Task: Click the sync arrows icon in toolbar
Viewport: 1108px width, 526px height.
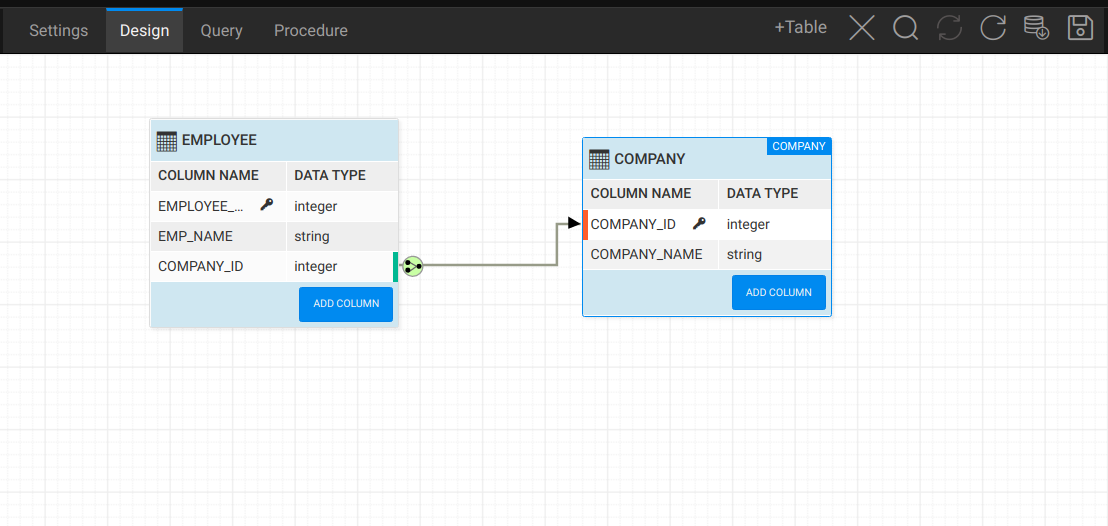Action: click(x=949, y=28)
